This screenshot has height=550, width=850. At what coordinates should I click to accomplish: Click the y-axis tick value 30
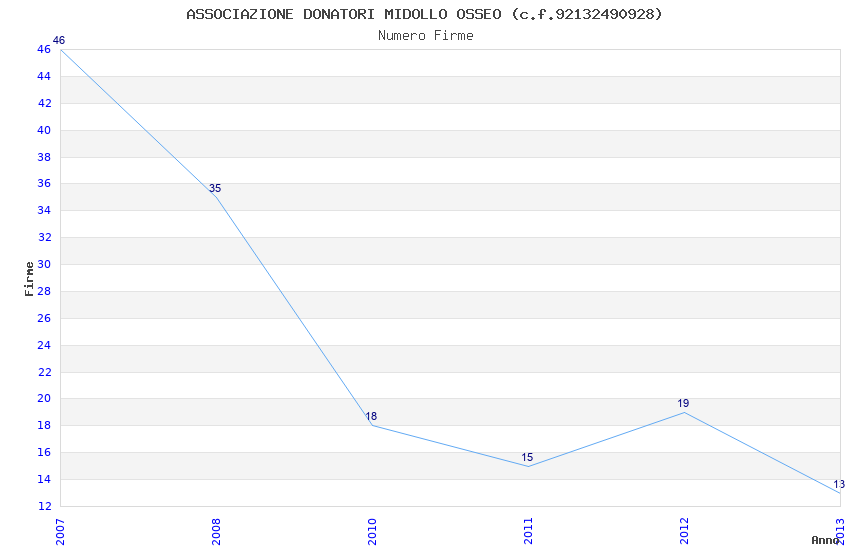pyautogui.click(x=44, y=264)
